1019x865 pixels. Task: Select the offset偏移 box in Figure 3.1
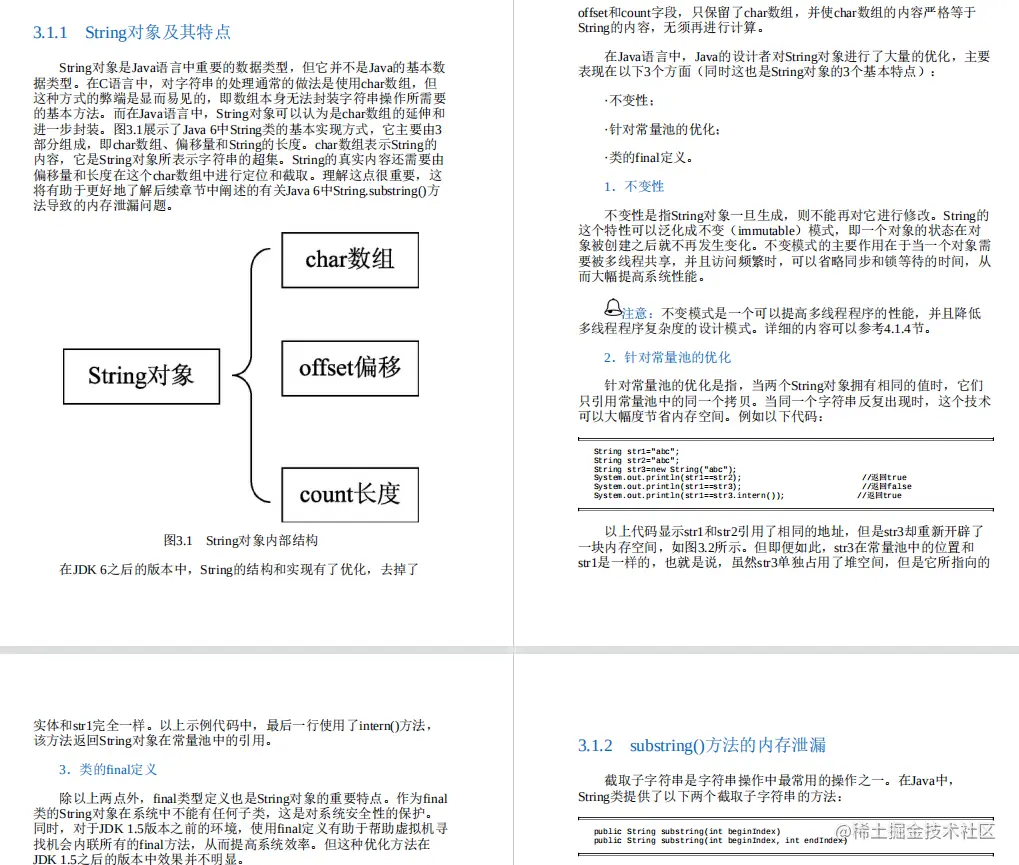(349, 368)
